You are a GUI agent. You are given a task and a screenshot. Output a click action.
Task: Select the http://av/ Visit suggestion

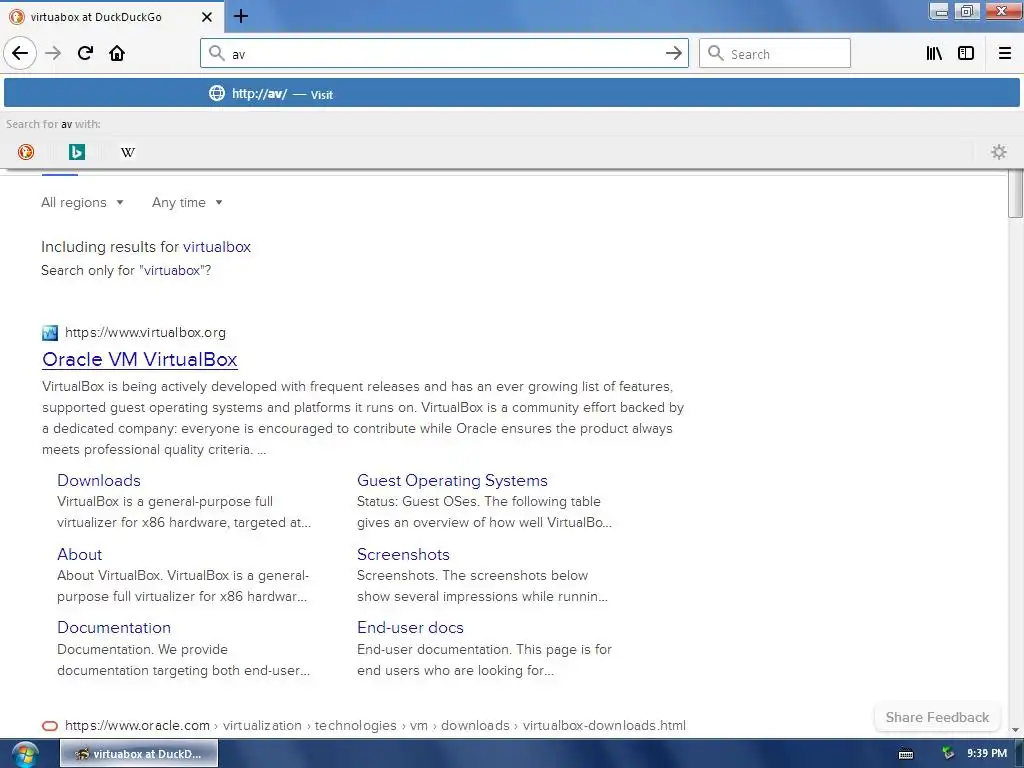click(512, 93)
